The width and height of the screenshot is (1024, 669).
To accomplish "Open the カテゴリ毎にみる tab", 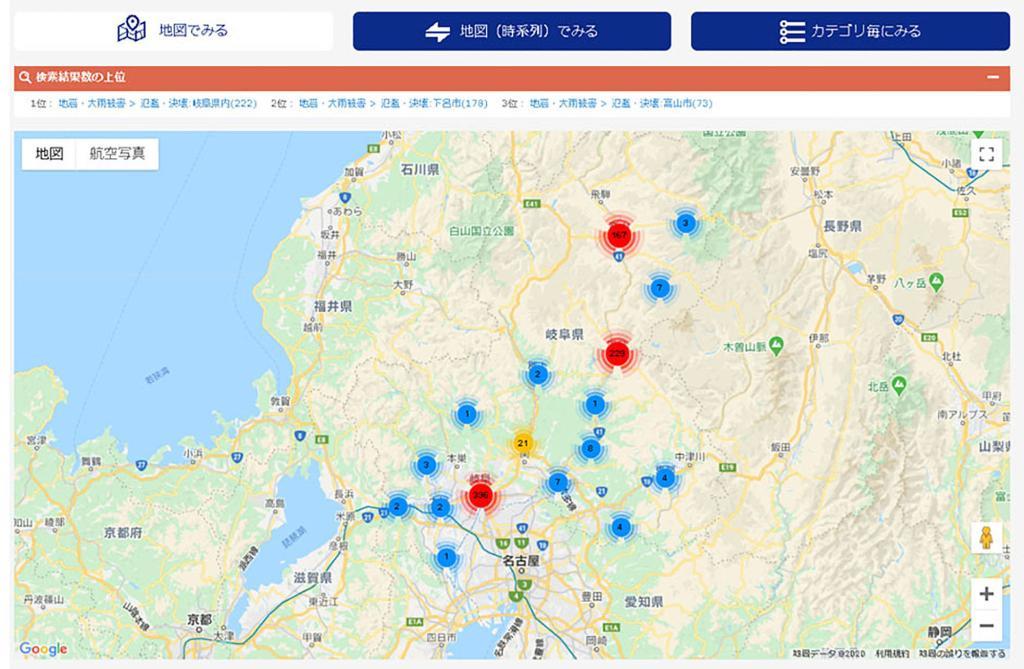I will tap(850, 31).
